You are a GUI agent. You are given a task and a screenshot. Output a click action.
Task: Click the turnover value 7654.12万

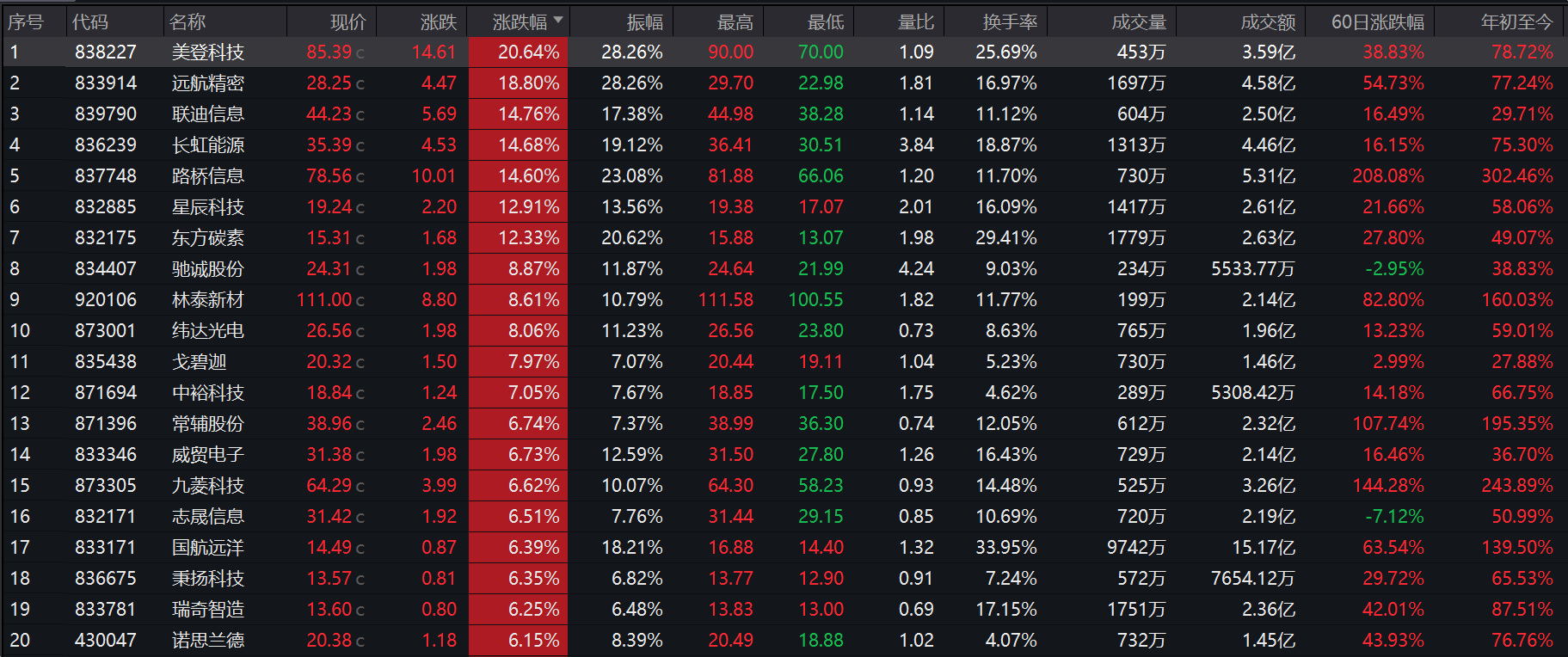tap(1253, 579)
